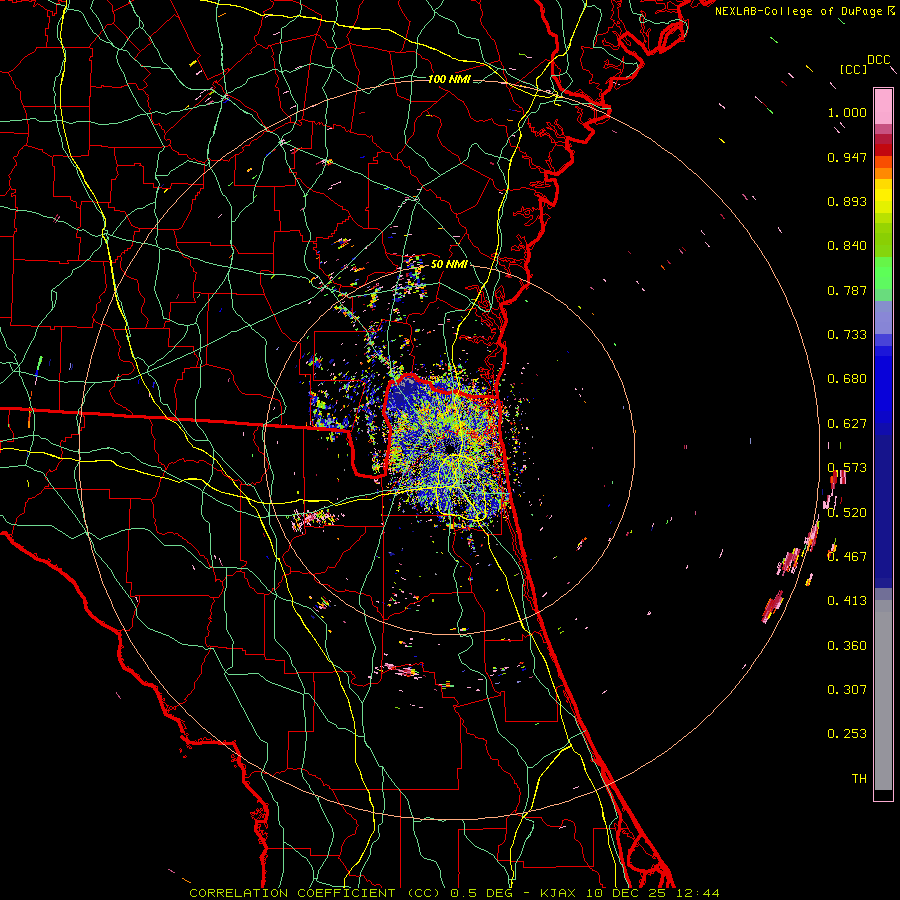Click the 0.253 scale value
The width and height of the screenshot is (900, 900).
coord(847,734)
